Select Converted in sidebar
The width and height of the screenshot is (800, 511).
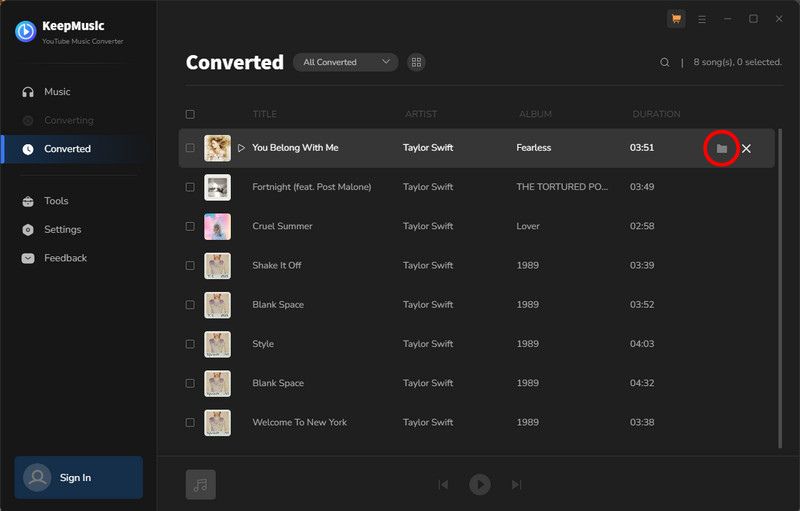(79, 149)
